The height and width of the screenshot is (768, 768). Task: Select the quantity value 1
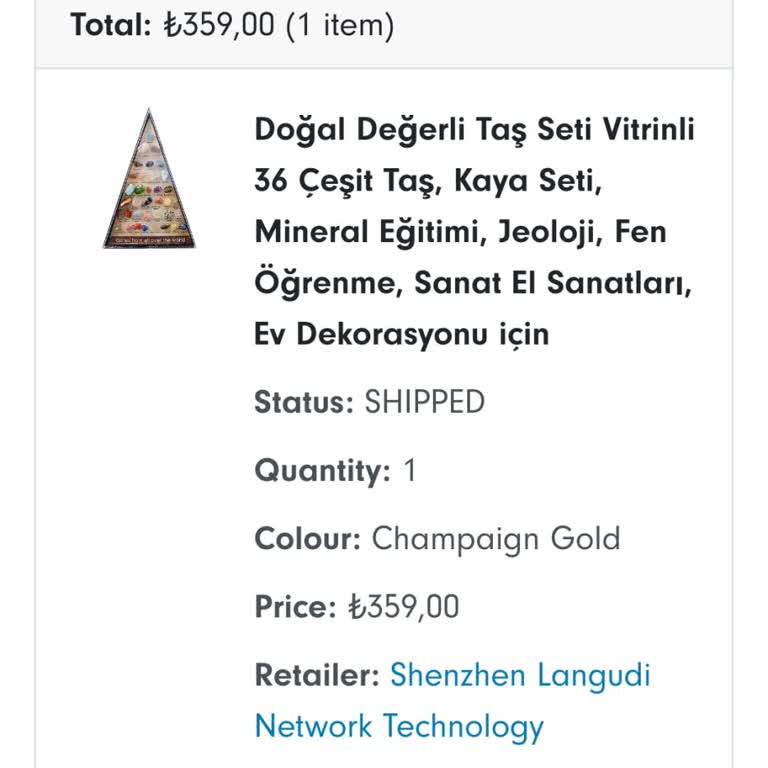pos(408,470)
